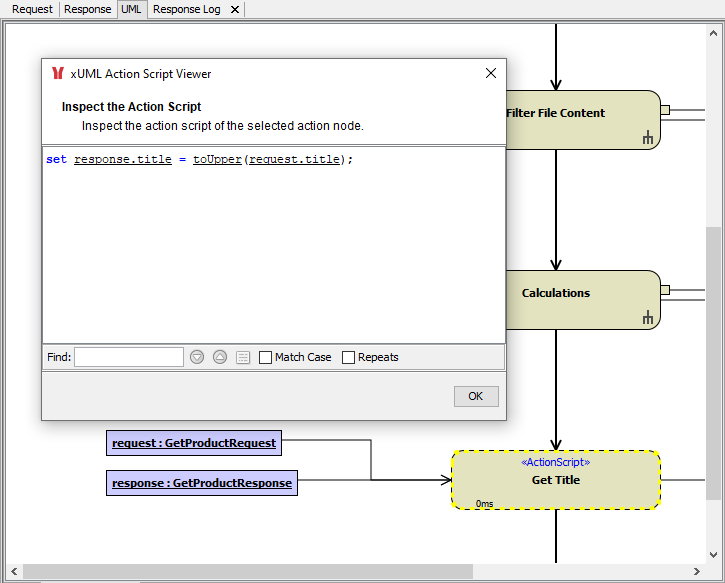Switch to the Response tab
The width and height of the screenshot is (725, 583).
click(x=88, y=9)
